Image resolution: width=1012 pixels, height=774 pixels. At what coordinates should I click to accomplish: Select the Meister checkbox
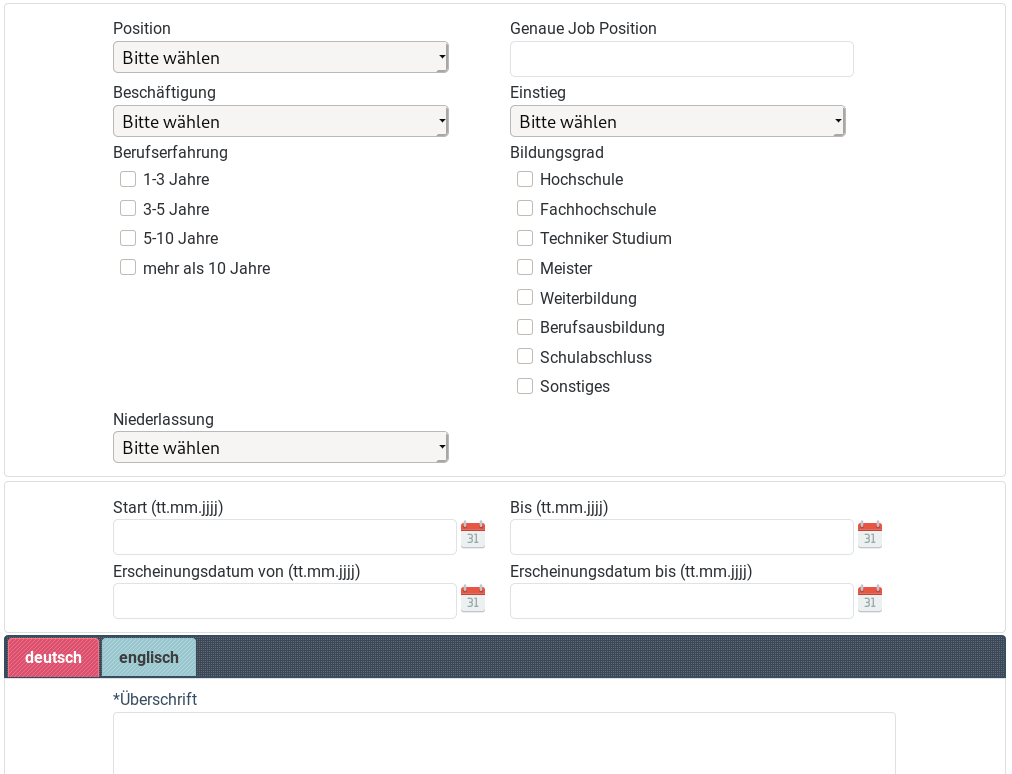point(525,268)
